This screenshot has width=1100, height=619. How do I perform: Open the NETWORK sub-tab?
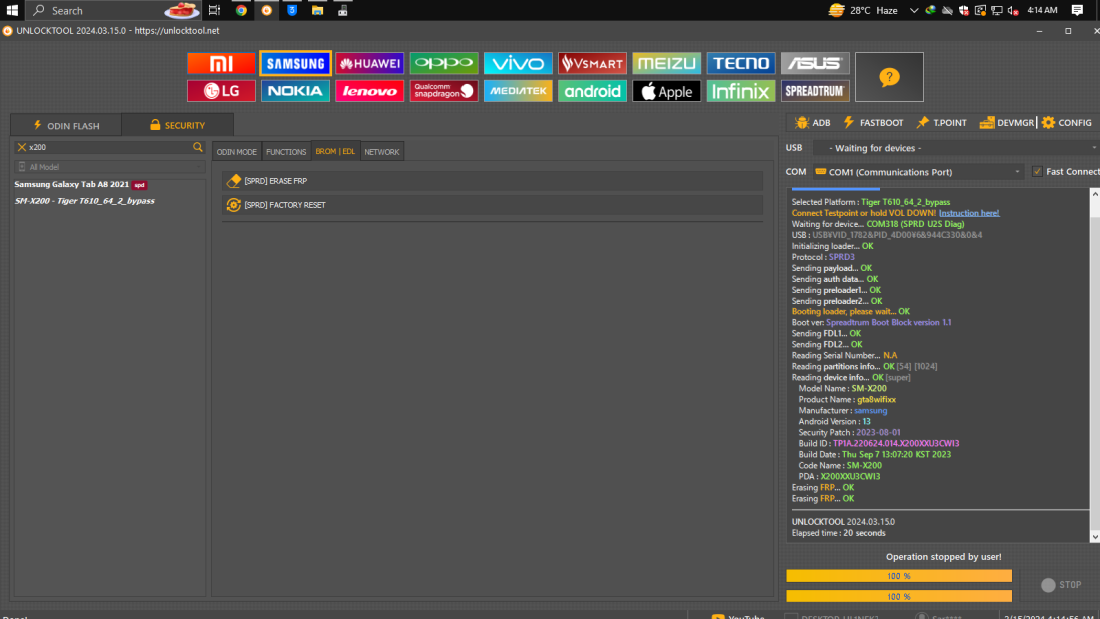coord(382,152)
